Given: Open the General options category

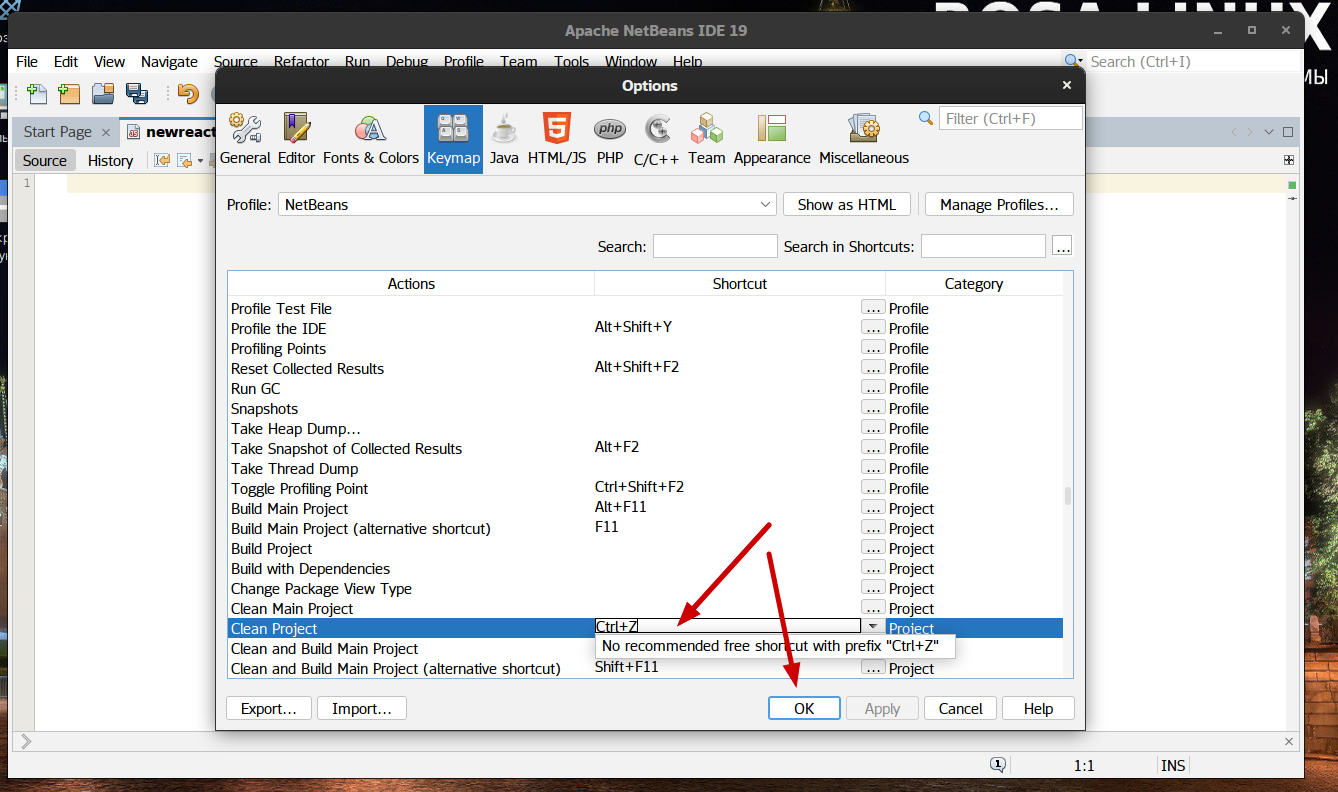Looking at the screenshot, I should click(x=245, y=139).
